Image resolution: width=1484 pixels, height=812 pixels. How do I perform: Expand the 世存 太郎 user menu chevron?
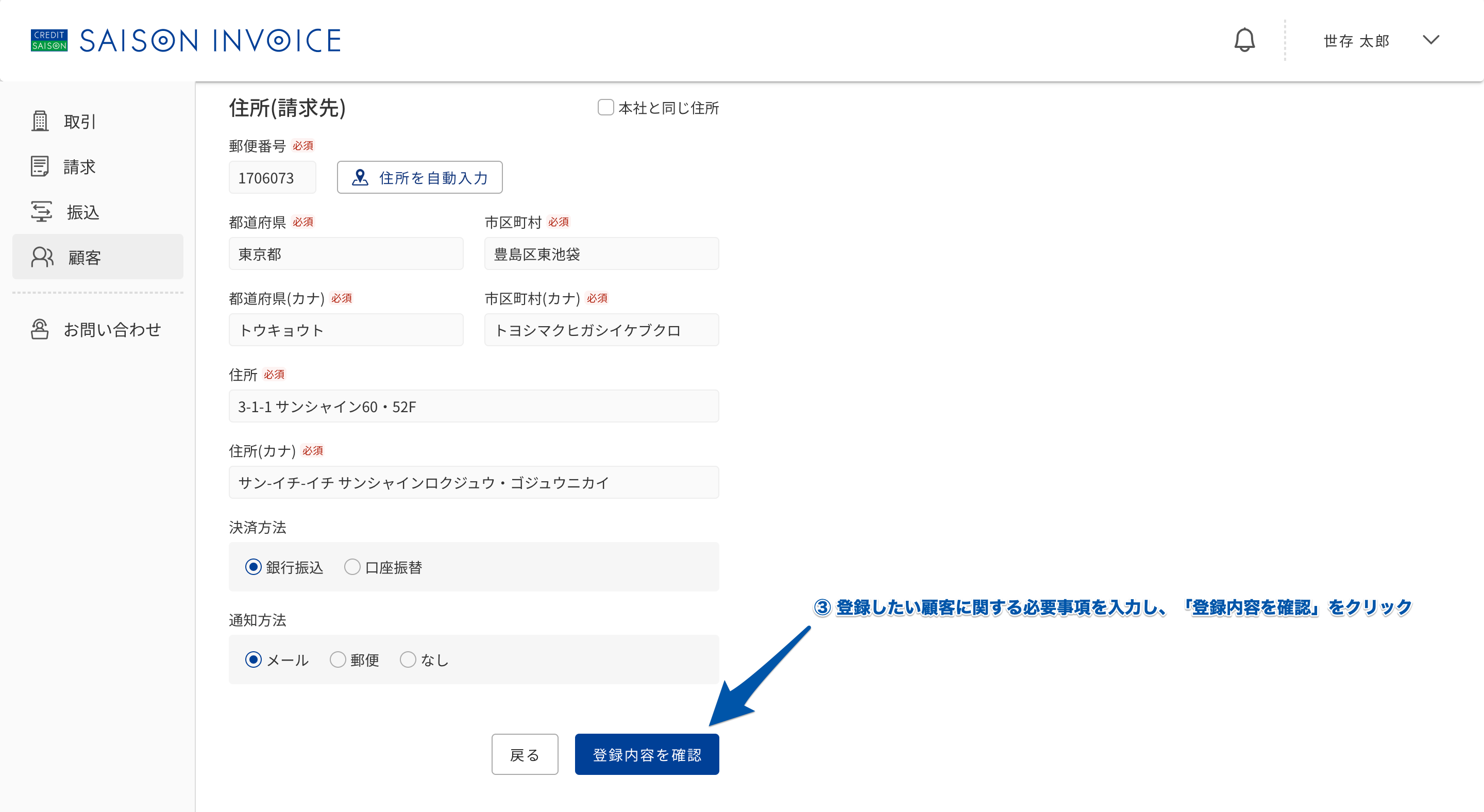pyautogui.click(x=1431, y=40)
